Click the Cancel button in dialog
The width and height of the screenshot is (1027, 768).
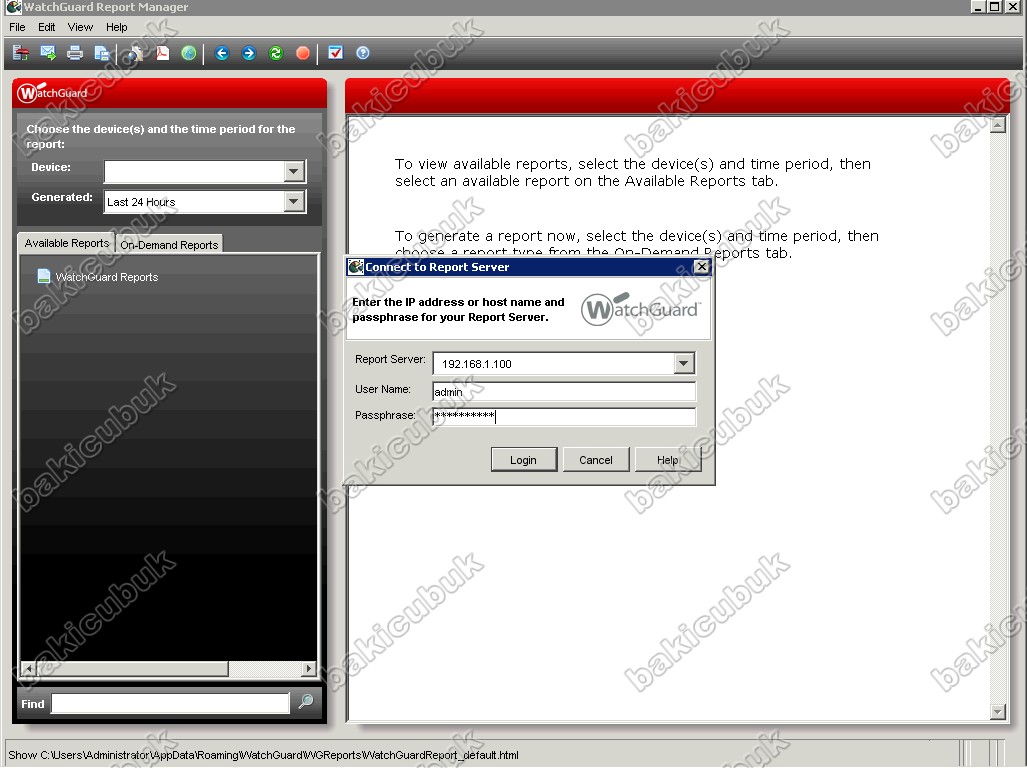(x=595, y=460)
